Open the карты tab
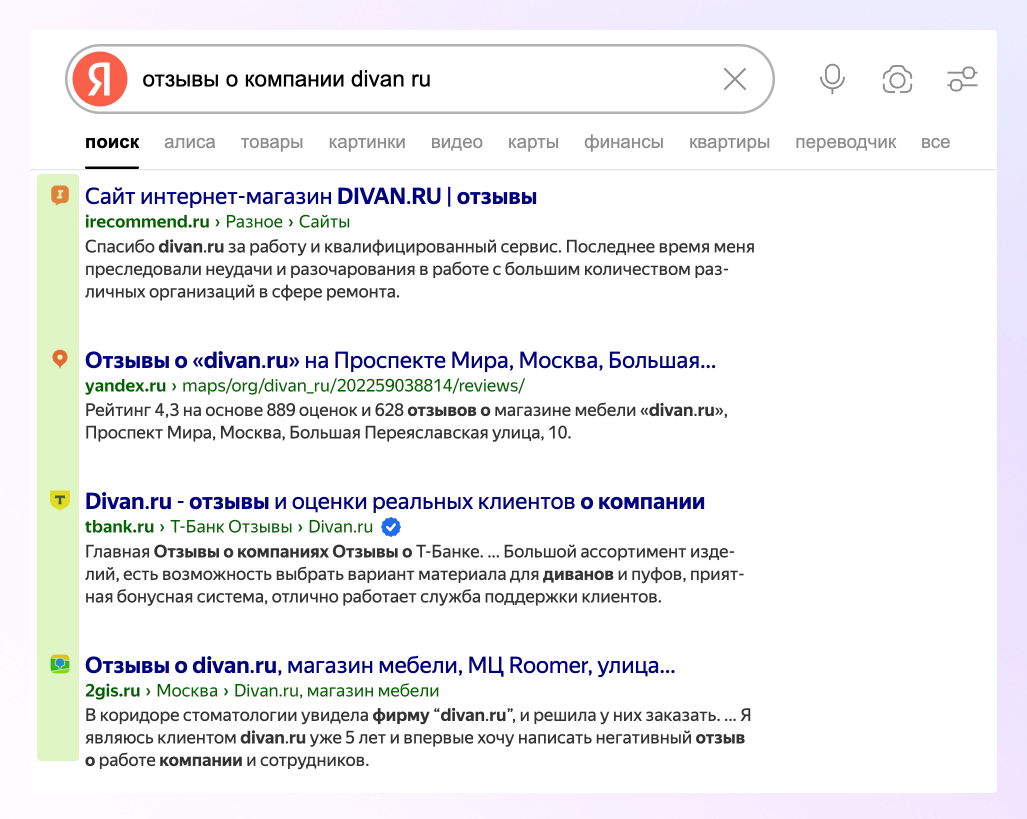 coord(533,142)
